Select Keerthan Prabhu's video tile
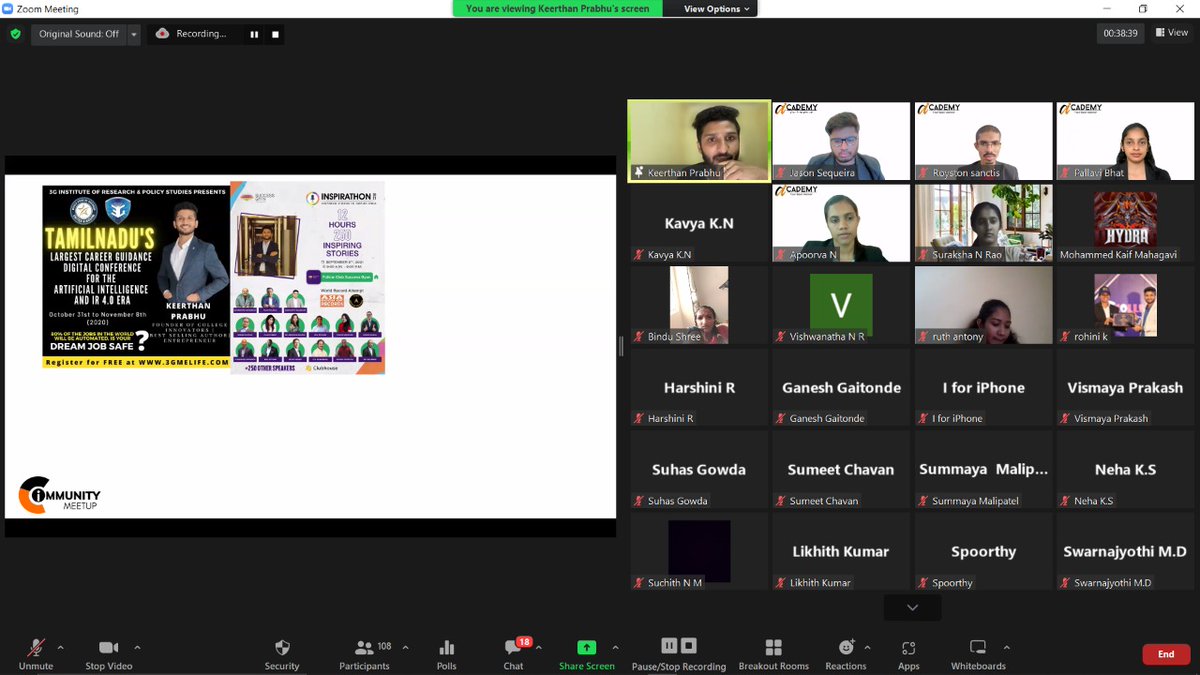Screen dimensions: 1200x675 699,141
